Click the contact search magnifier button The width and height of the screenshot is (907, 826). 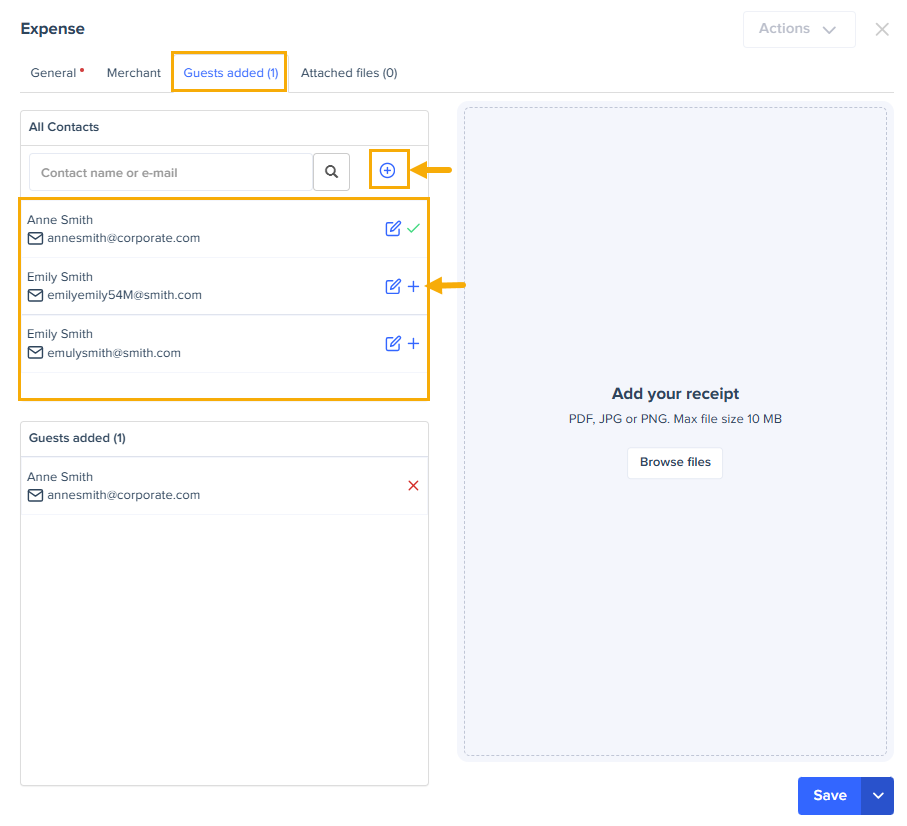point(331,172)
